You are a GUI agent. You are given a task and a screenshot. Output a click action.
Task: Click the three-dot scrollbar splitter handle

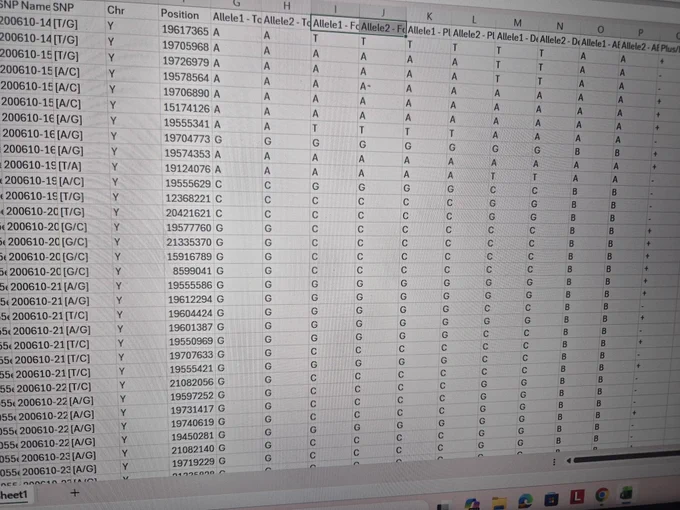pyautogui.click(x=554, y=462)
